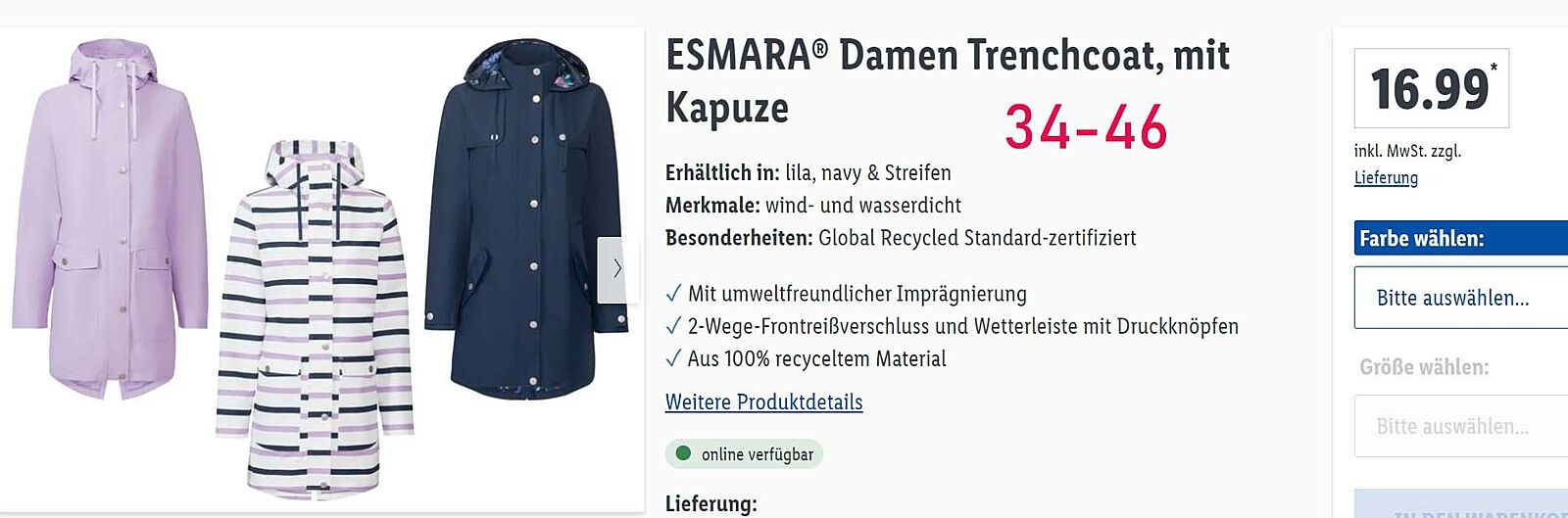Click the checkmark beside umweltfreundlicher Imprägnierung
The width and height of the screenshot is (1568, 518).
pos(673,294)
